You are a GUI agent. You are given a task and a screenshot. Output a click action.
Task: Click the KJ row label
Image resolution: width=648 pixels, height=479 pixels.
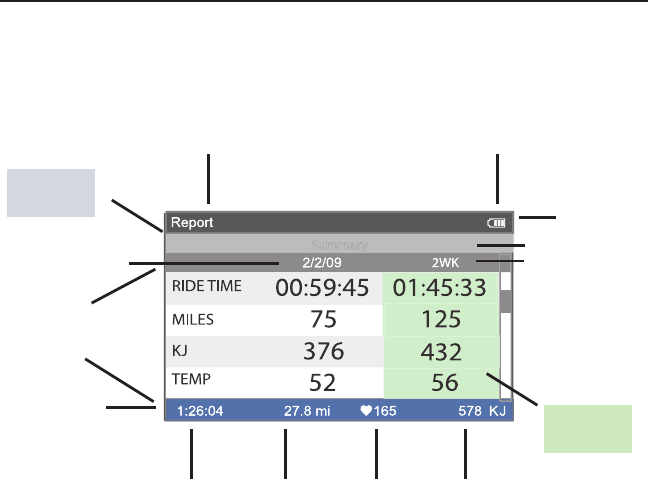coord(180,351)
